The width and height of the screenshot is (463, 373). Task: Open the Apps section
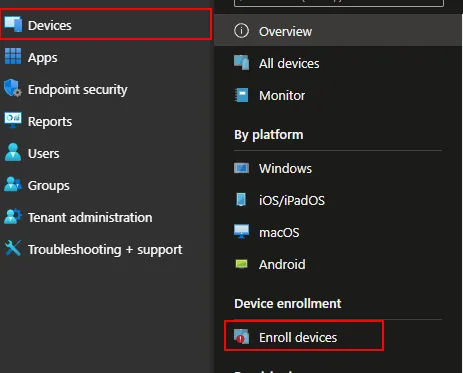pyautogui.click(x=43, y=57)
